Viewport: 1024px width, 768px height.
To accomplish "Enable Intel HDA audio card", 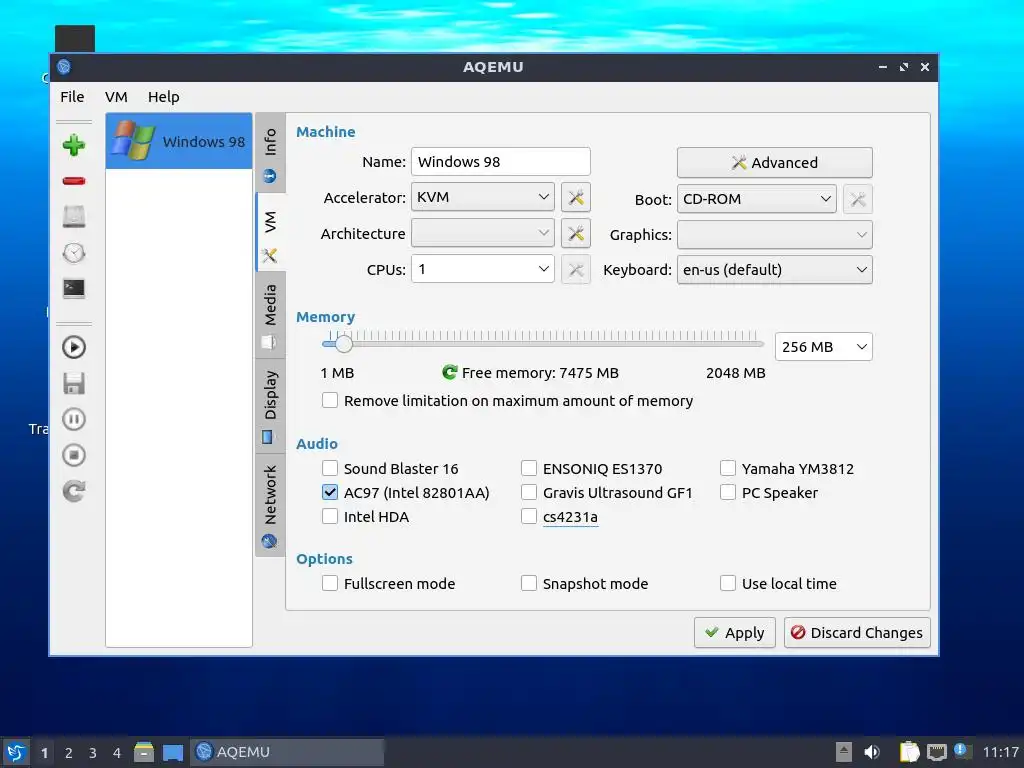I will click(330, 517).
